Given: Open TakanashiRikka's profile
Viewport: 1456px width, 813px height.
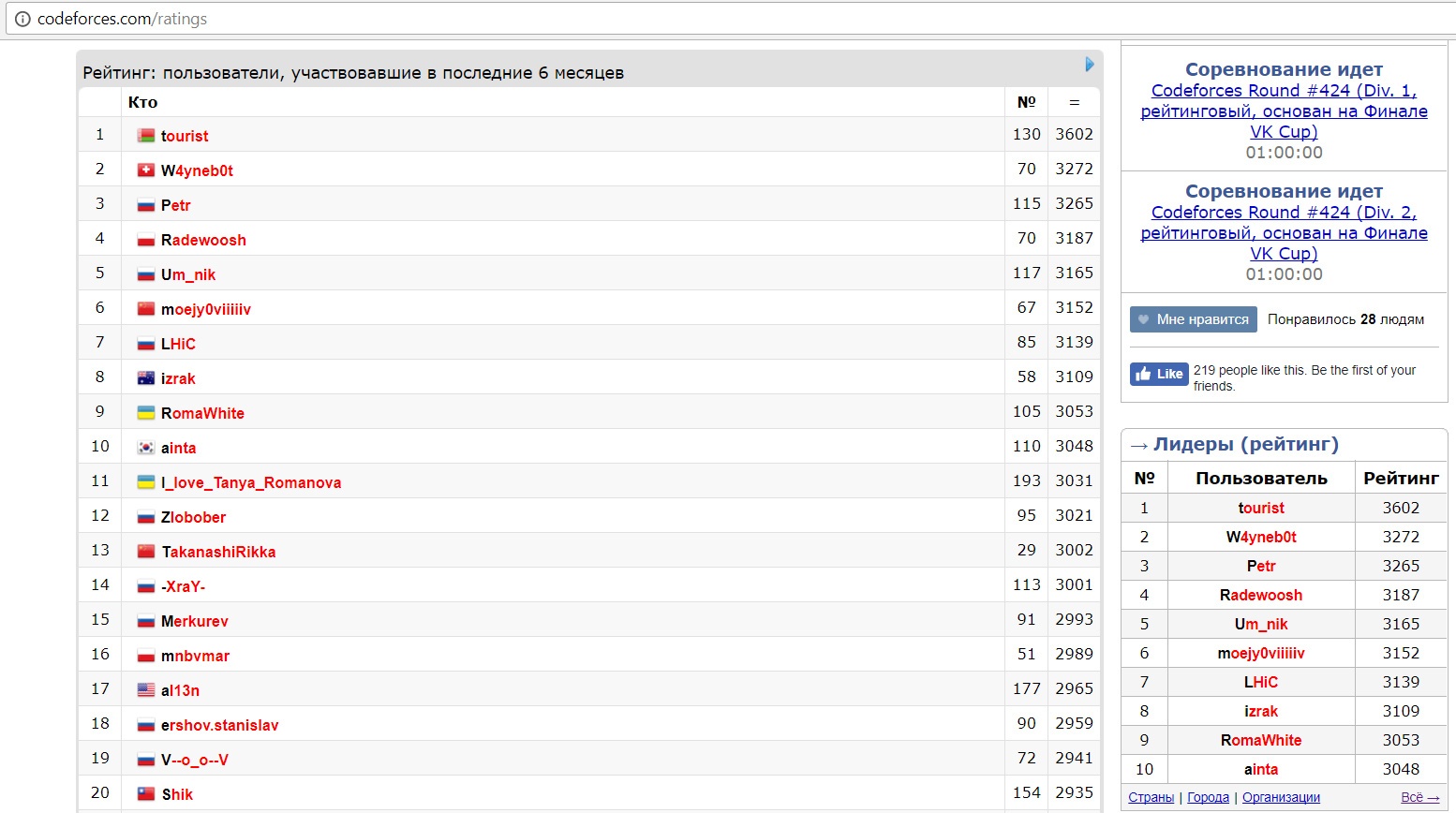Looking at the screenshot, I should (x=218, y=552).
